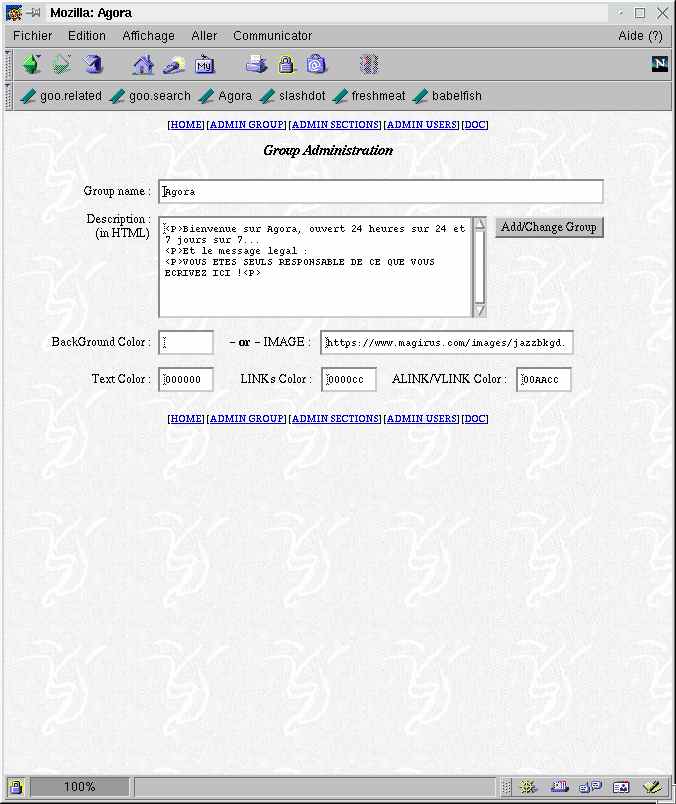
Task: Click the Group name text field
Action: pyautogui.click(x=380, y=192)
